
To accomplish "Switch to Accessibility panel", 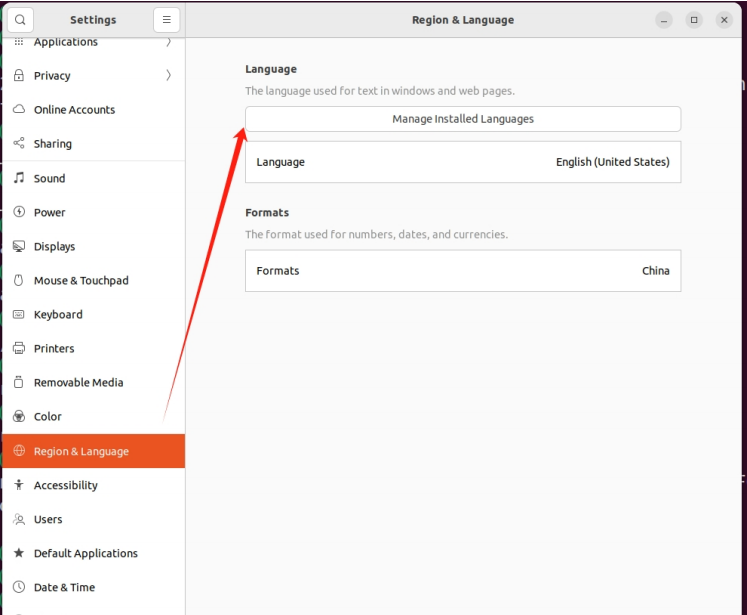I will coord(93,485).
